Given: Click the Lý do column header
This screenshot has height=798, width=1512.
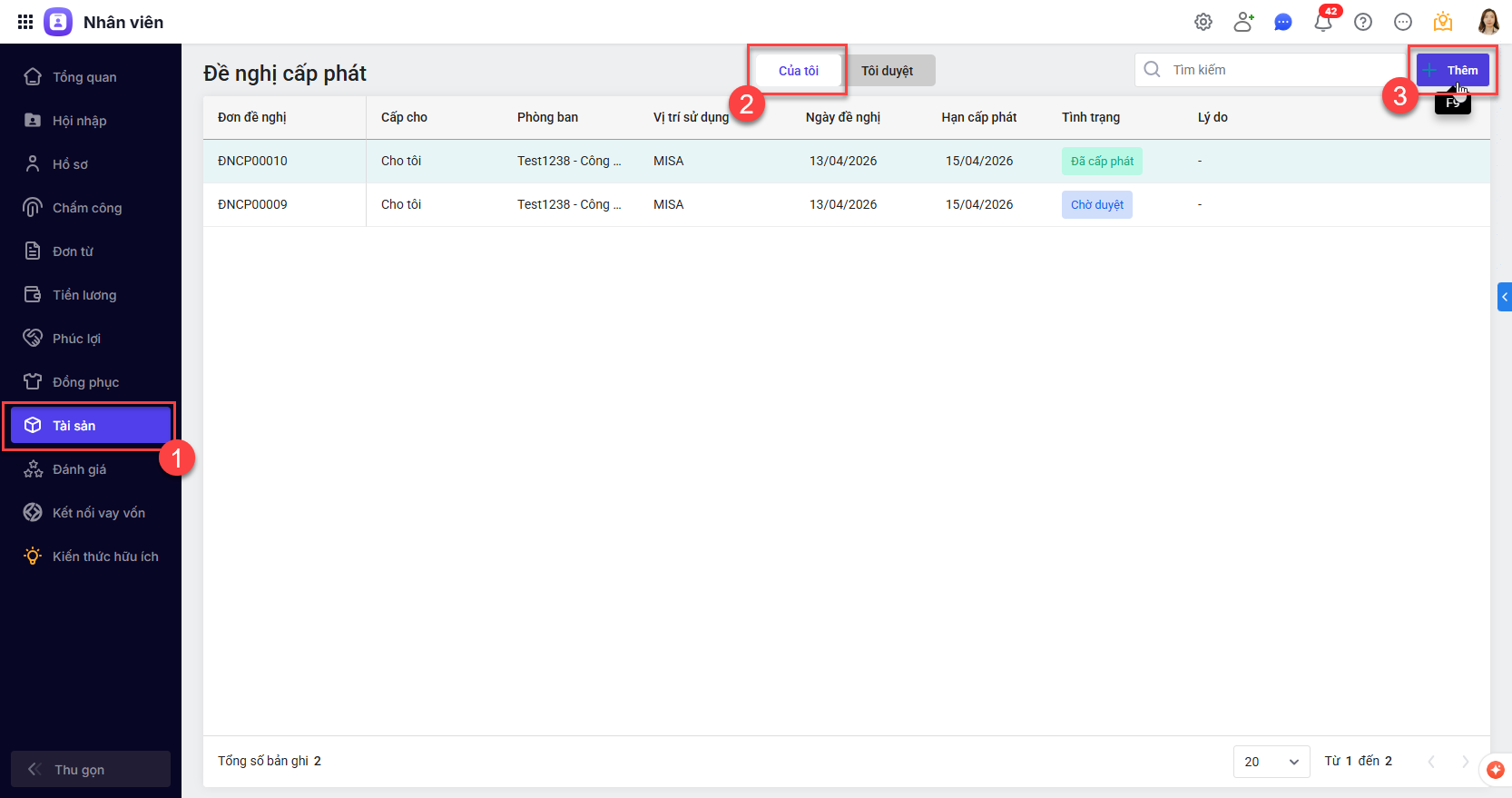Looking at the screenshot, I should pyautogui.click(x=1213, y=117).
